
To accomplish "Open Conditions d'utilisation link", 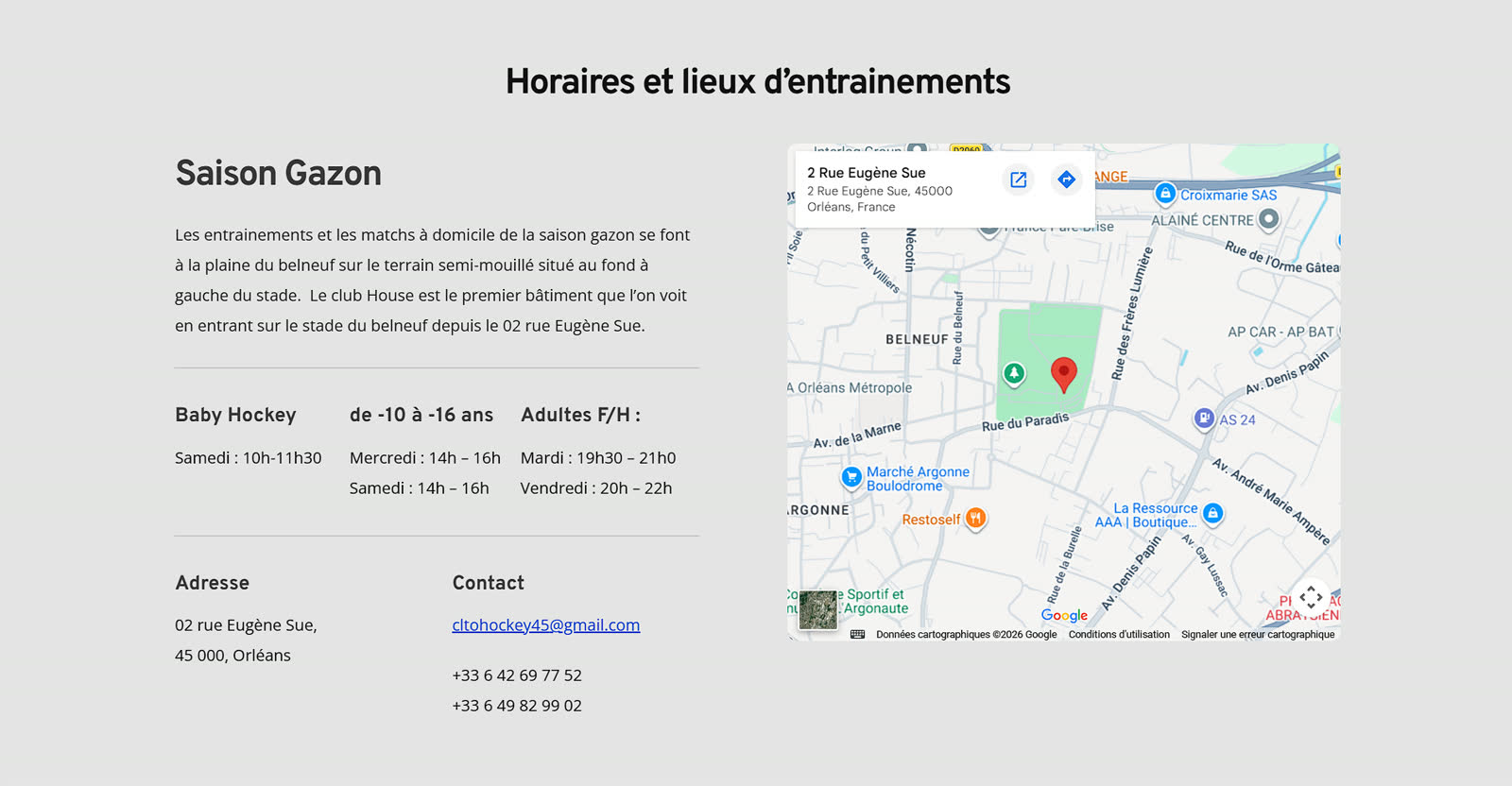I will point(1119,635).
